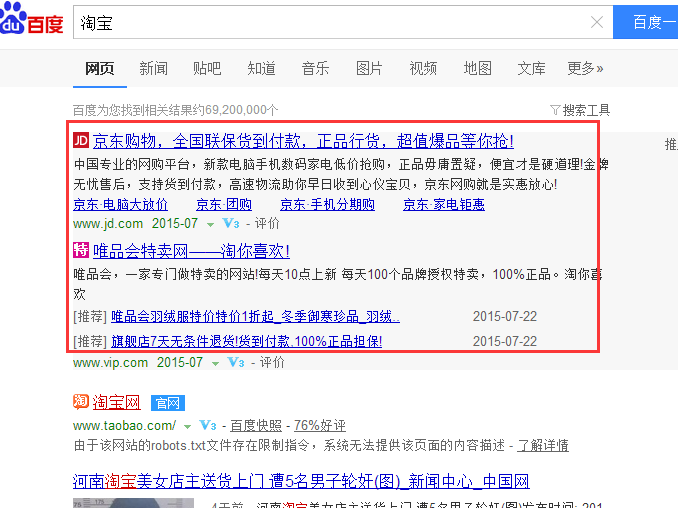Click the blue 官网 badge
This screenshot has height=508, width=678.
(168, 403)
